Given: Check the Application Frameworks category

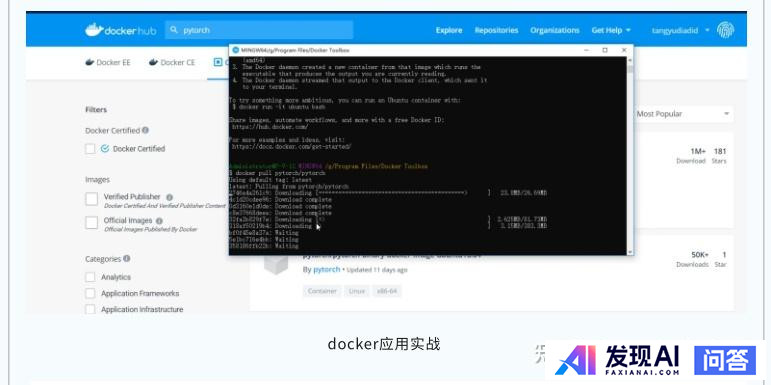Looking at the screenshot, I should coord(90,294).
